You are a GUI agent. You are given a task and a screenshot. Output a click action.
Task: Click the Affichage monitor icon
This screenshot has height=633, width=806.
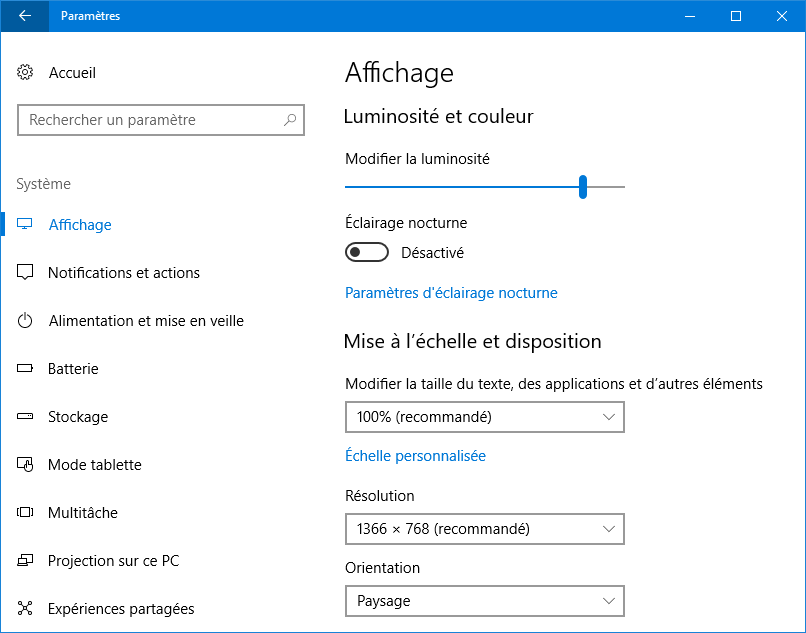pos(25,224)
